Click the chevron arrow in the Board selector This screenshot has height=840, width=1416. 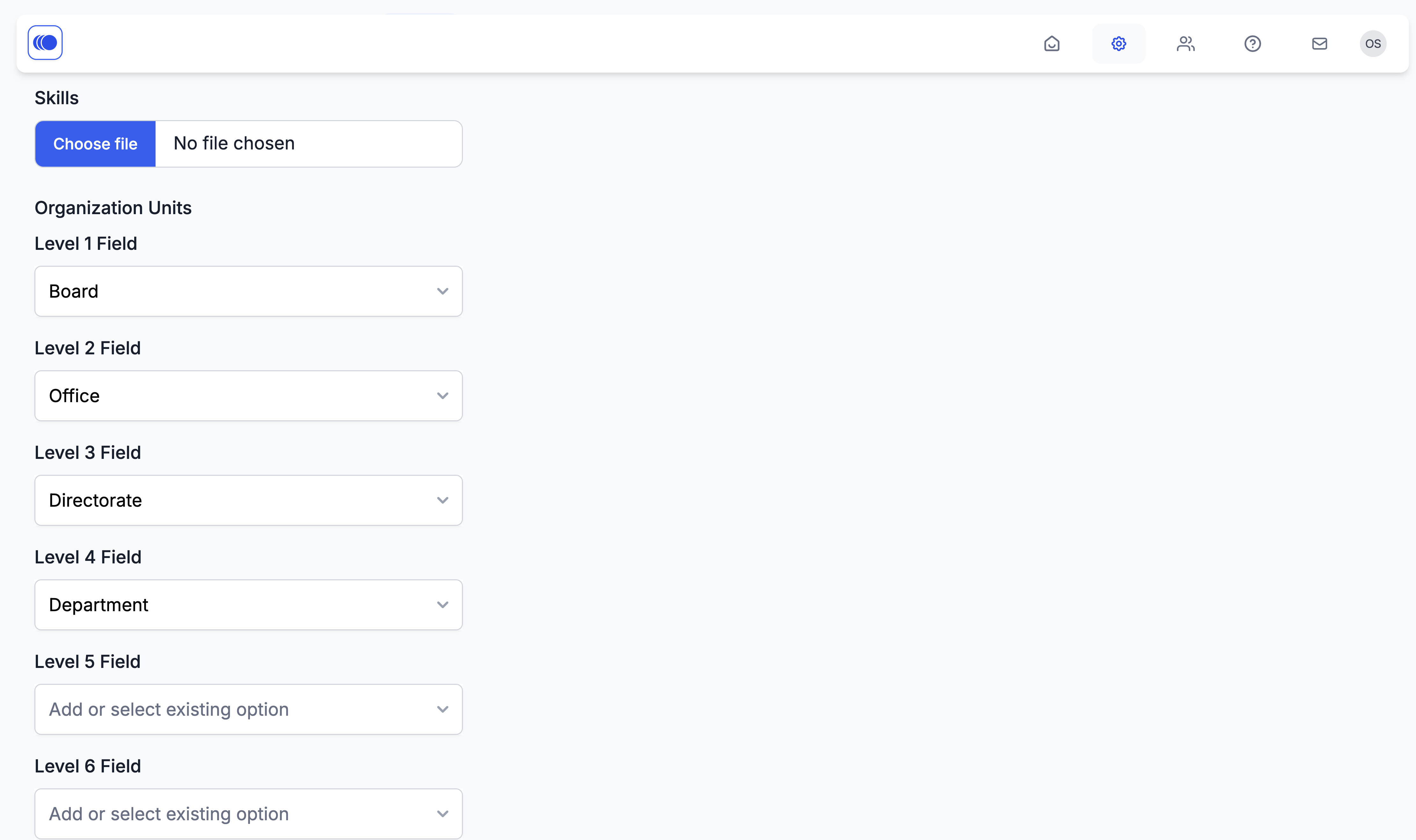pos(443,291)
